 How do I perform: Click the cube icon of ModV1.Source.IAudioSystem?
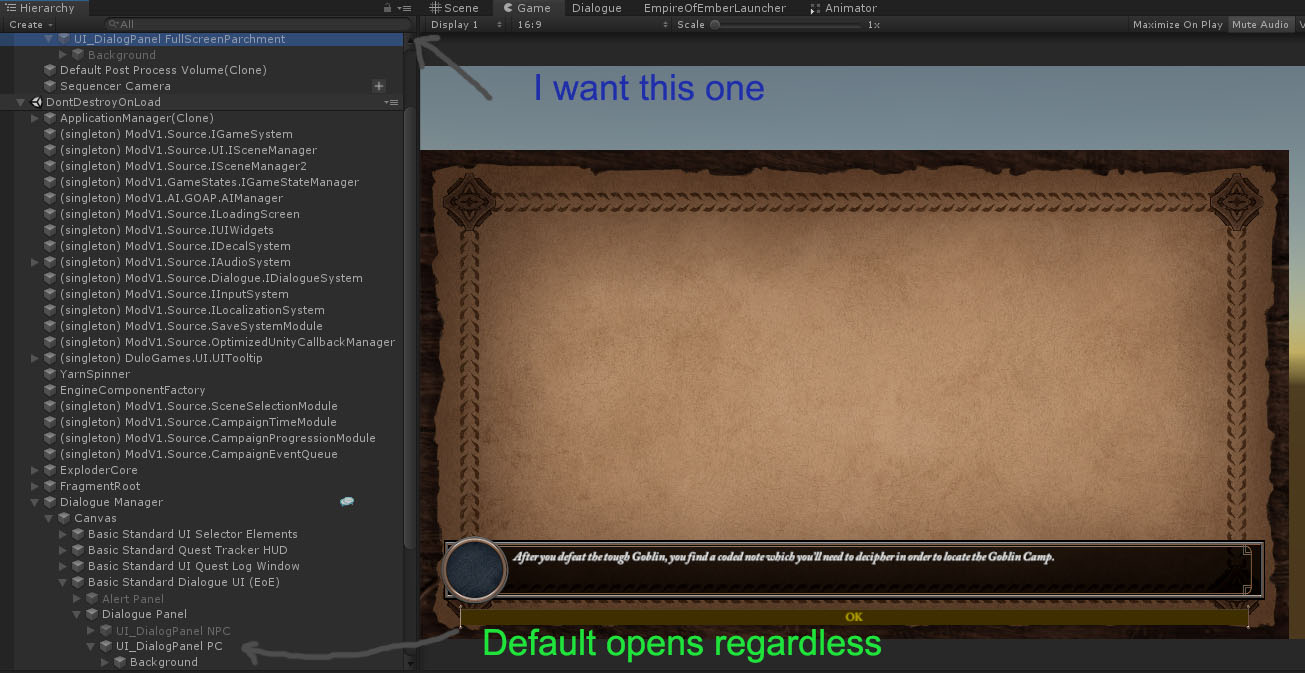pyautogui.click(x=50, y=262)
